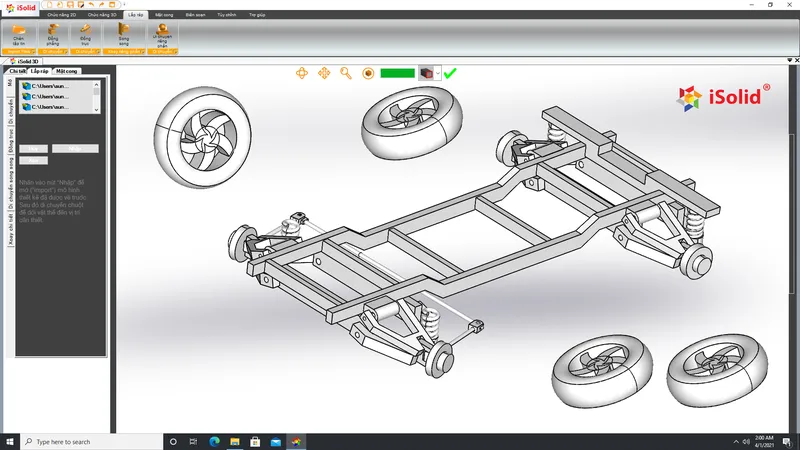The height and width of the screenshot is (450, 800).
Task: Click the Chèn tập tin ribbon icon
Action: [x=18, y=35]
